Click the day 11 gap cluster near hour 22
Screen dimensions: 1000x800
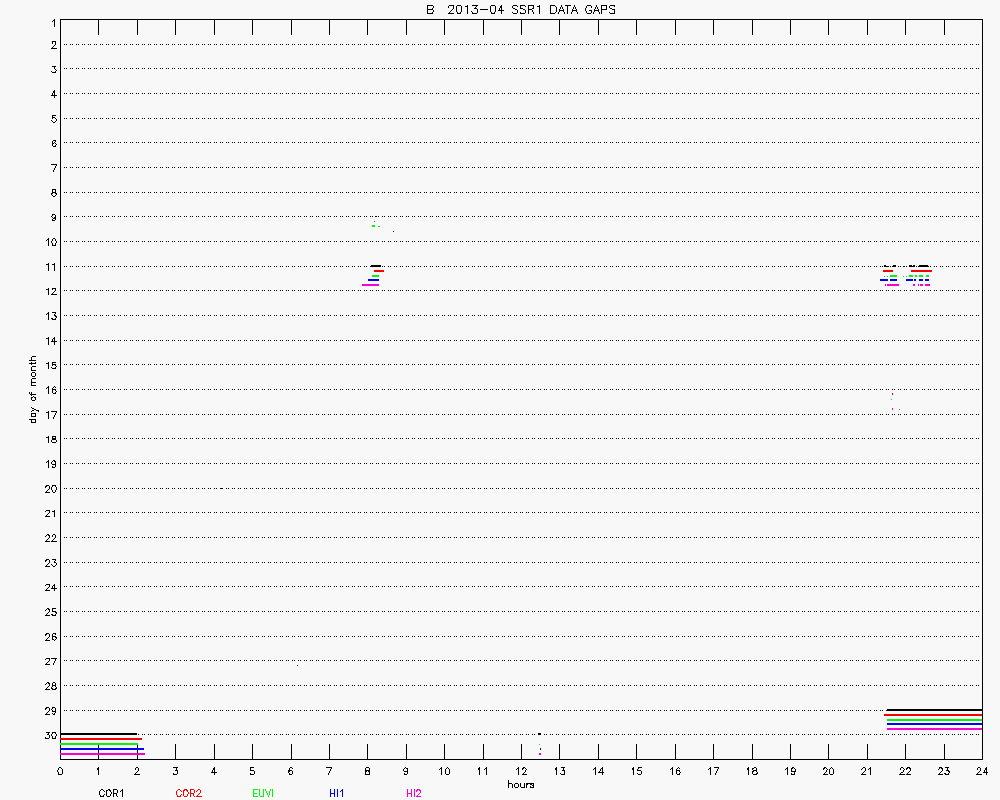coord(908,275)
